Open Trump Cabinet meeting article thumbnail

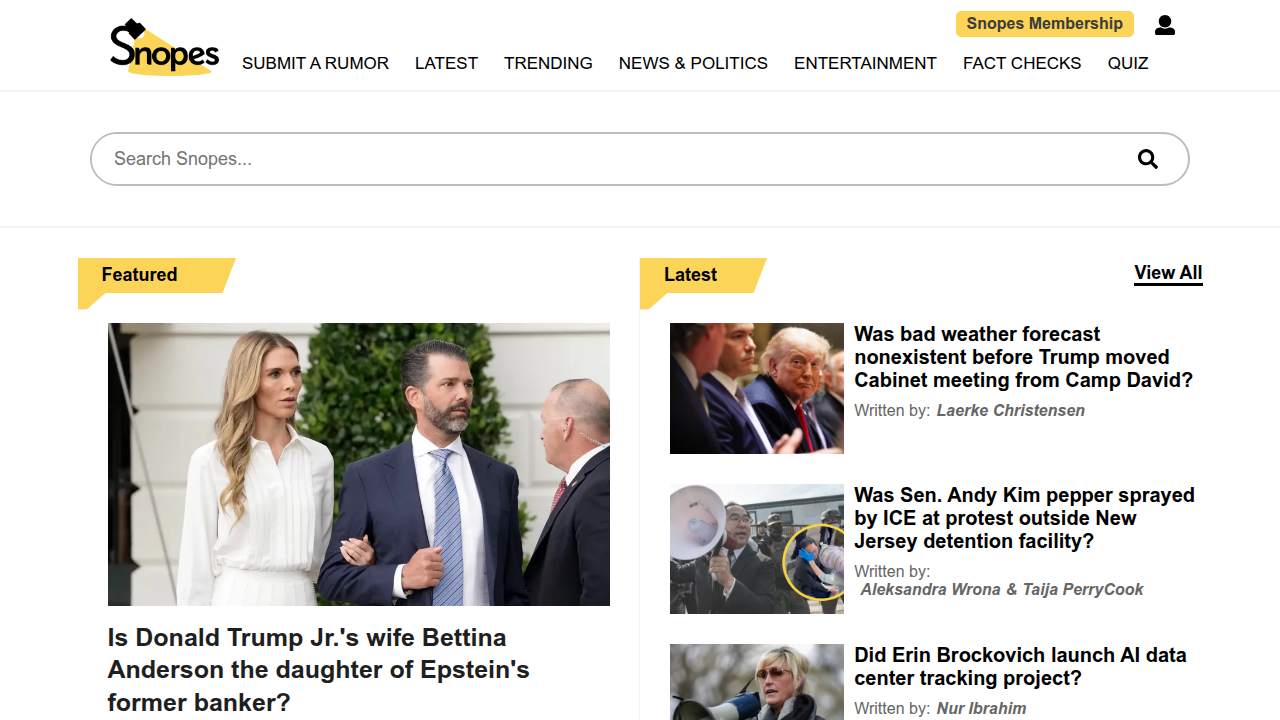pos(757,388)
